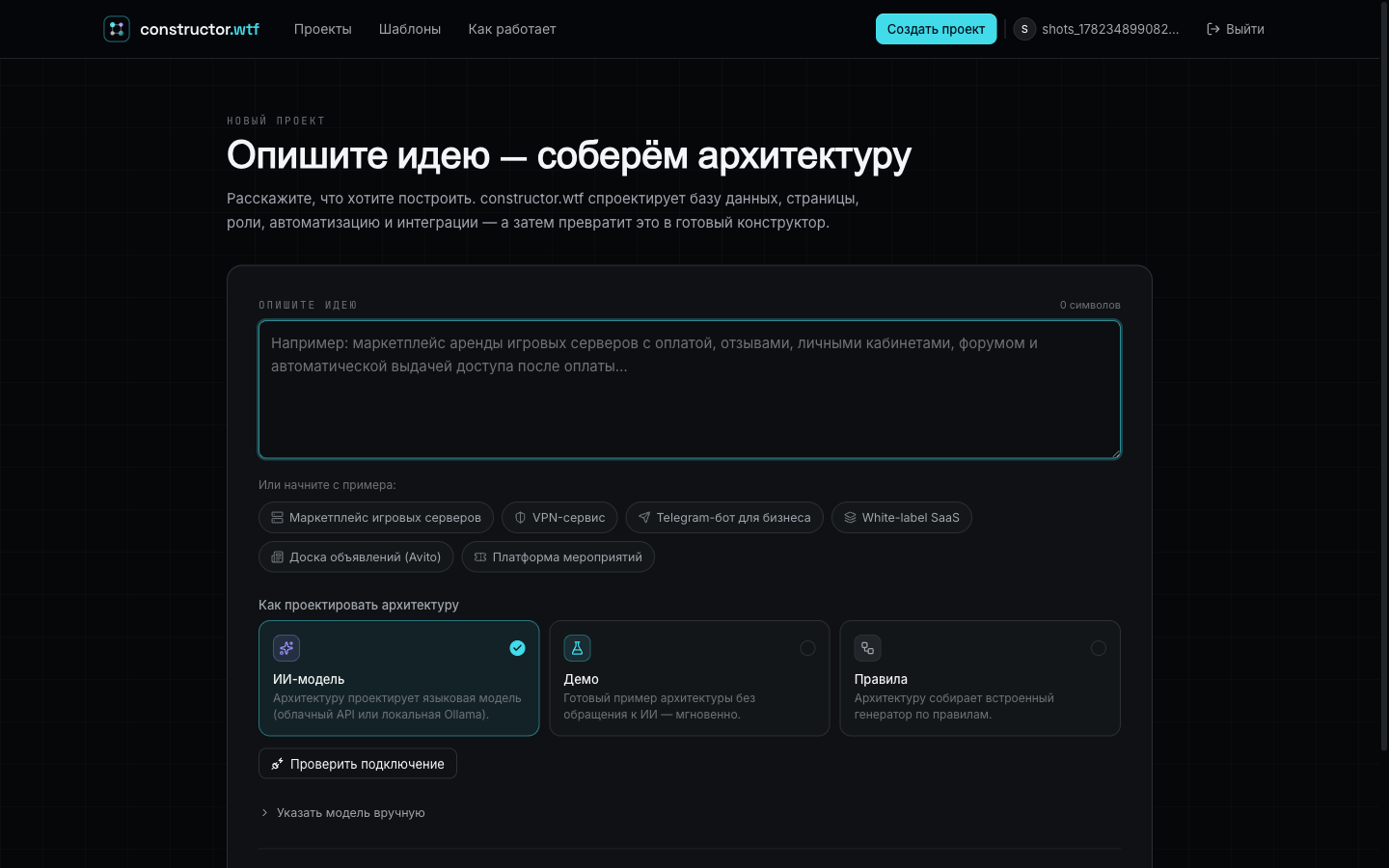This screenshot has height=868, width=1389.
Task: Click the user avatar letter S
Action: [x=1024, y=29]
